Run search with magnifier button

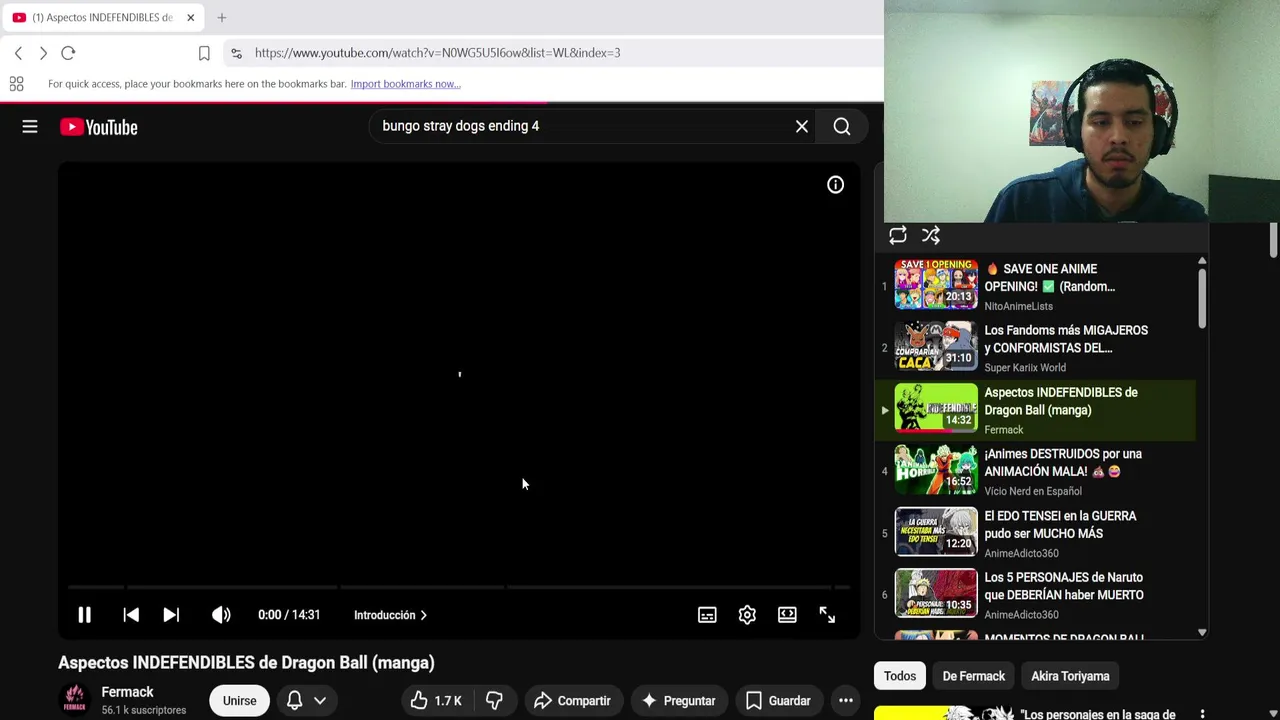click(x=842, y=127)
